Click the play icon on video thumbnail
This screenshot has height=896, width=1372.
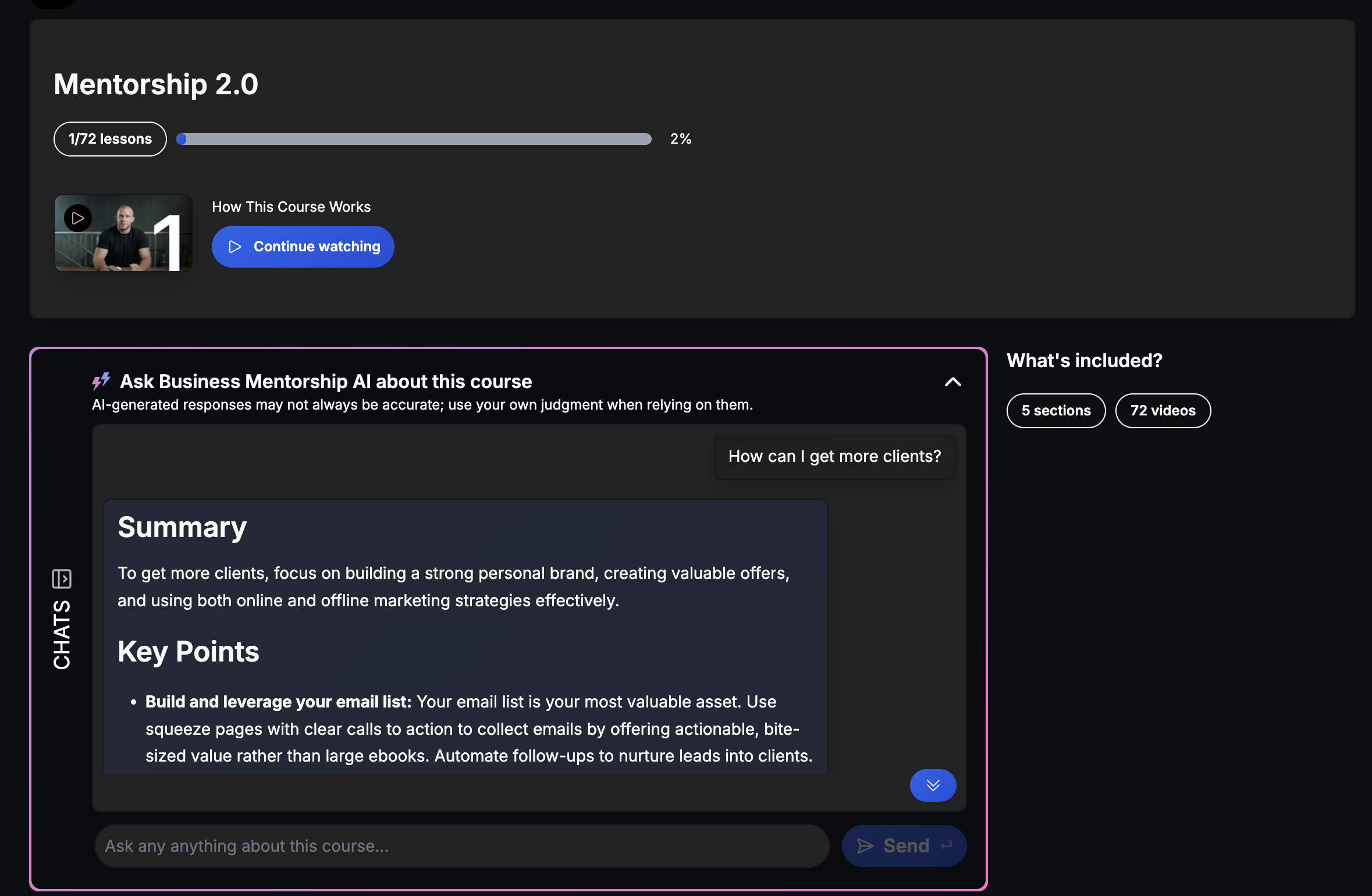78,218
